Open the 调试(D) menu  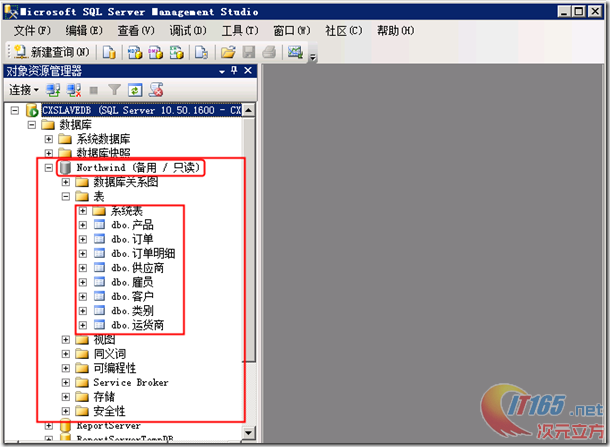click(x=188, y=30)
